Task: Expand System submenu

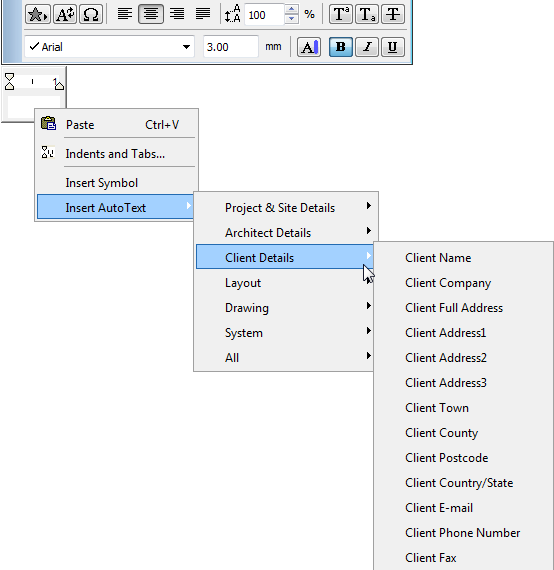Action: click(285, 333)
